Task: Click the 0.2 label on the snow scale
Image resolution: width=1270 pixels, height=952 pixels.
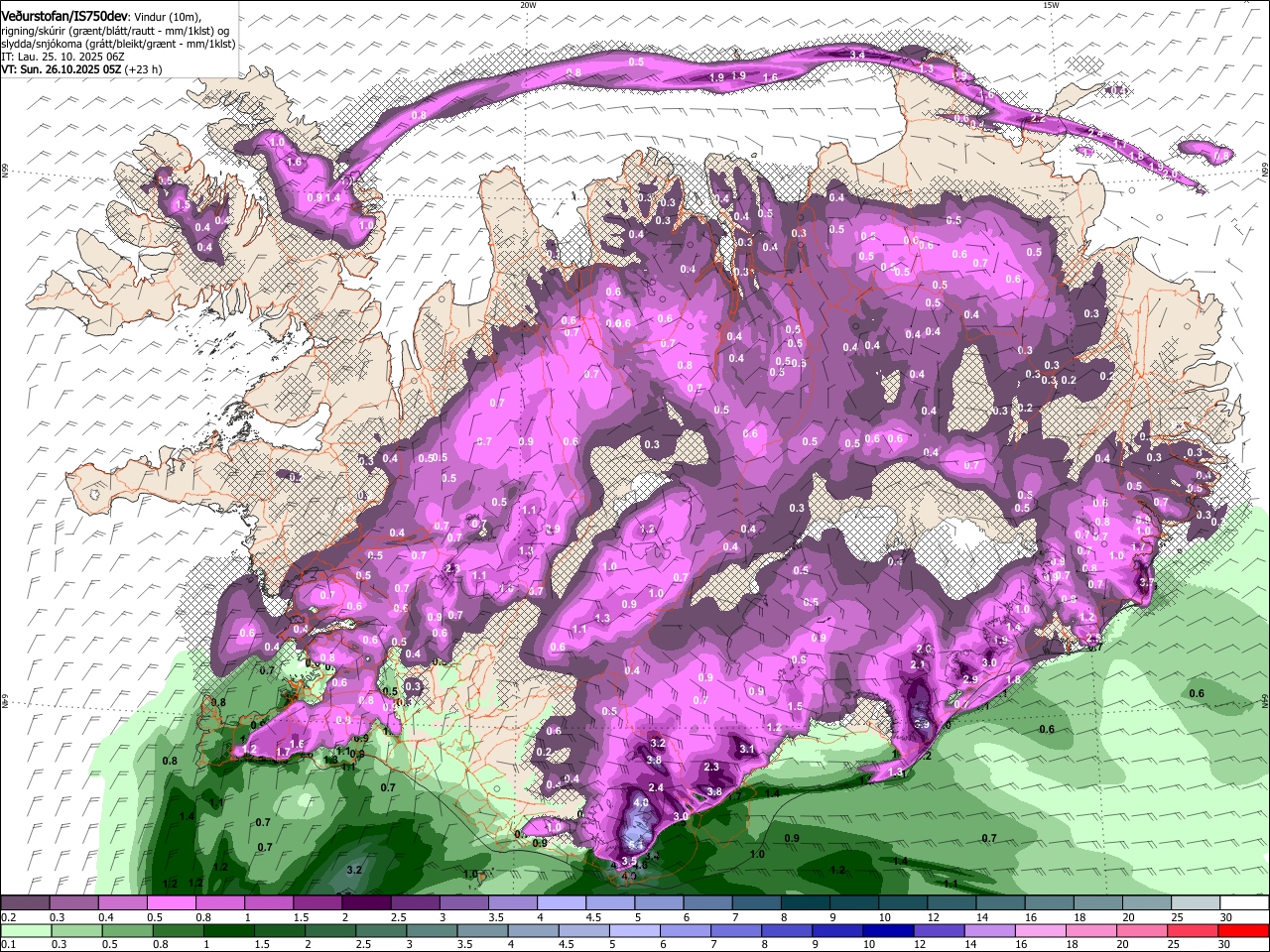Action: tap(9, 917)
